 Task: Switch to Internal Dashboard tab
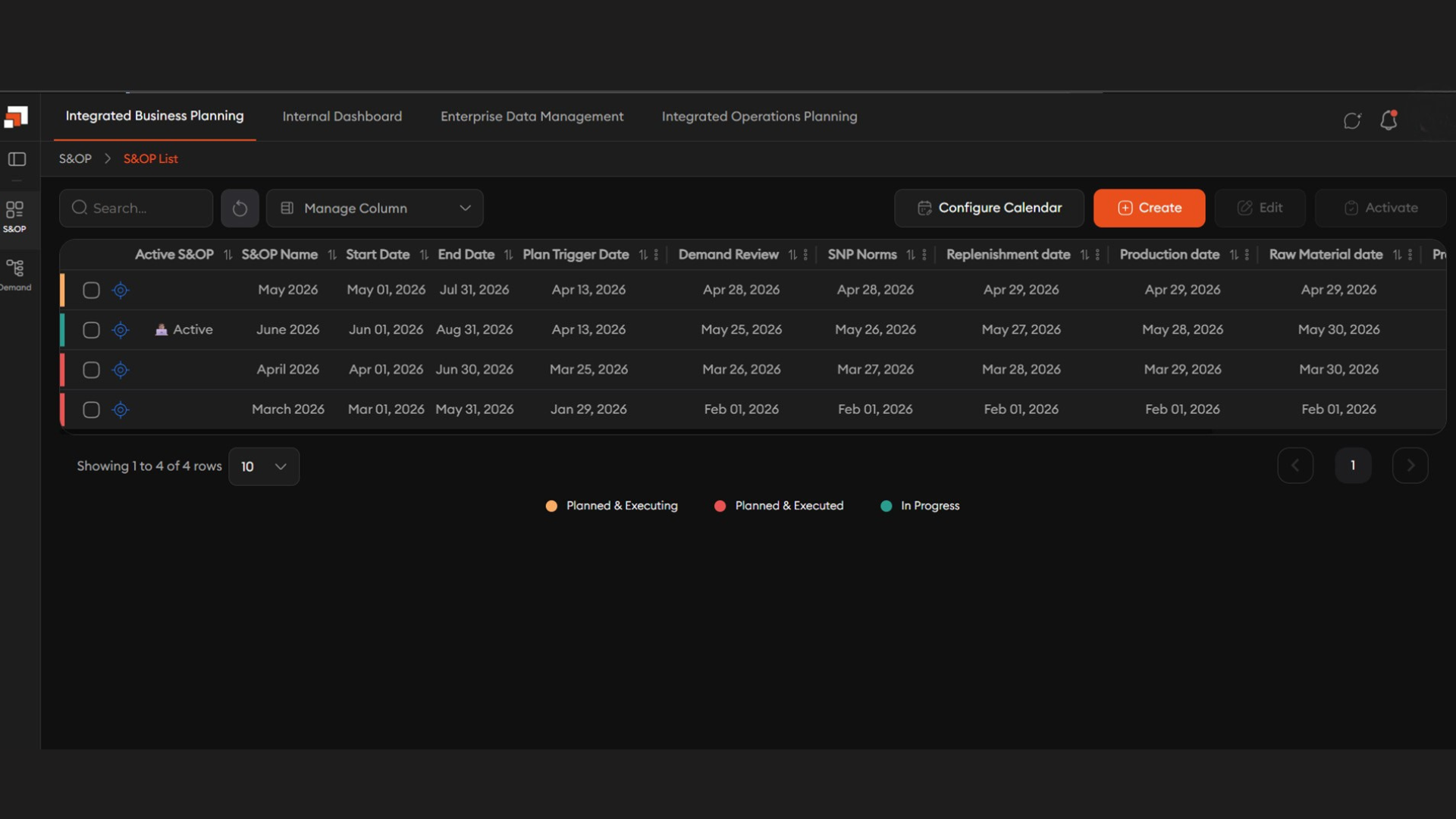click(x=342, y=117)
